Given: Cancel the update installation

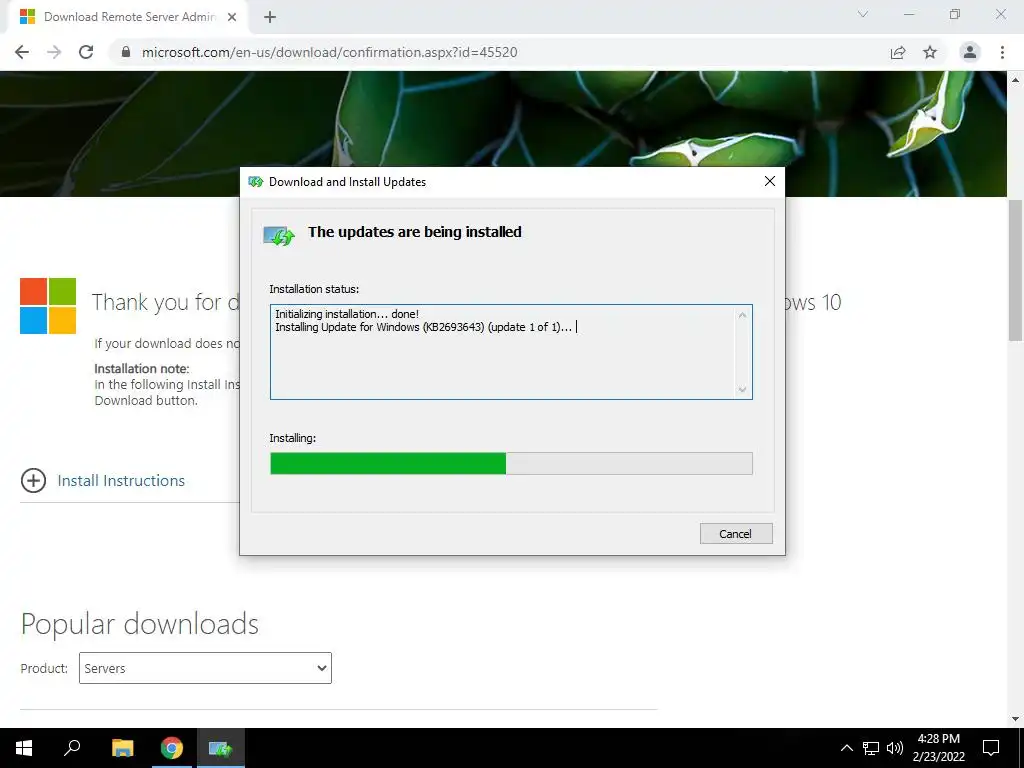Looking at the screenshot, I should [736, 534].
